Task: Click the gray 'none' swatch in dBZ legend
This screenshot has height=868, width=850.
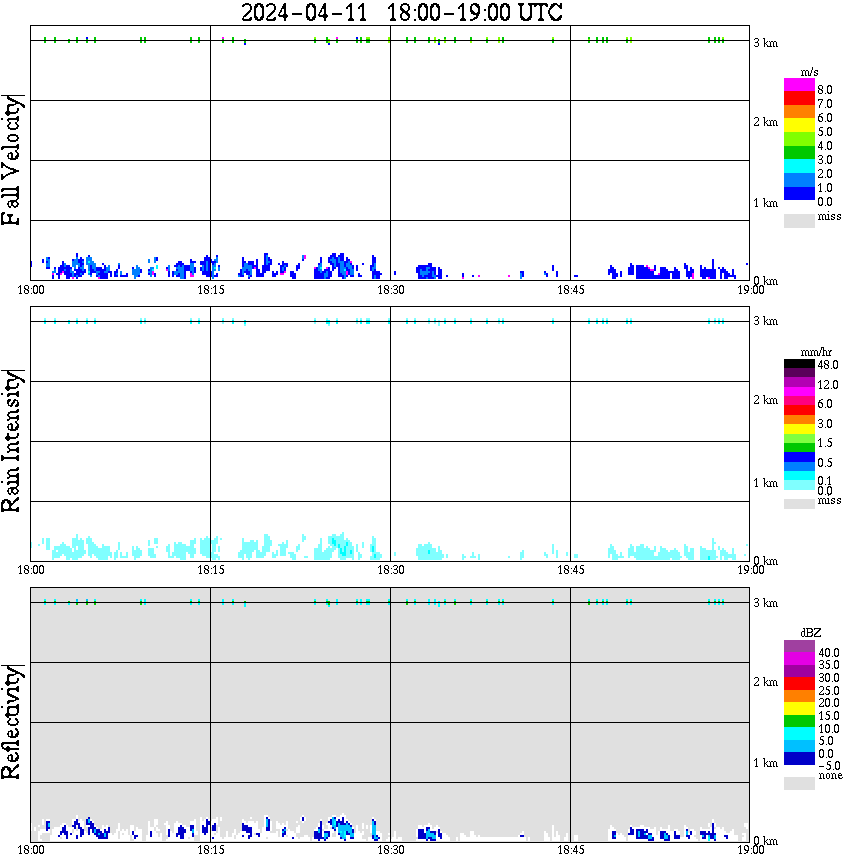Action: [799, 783]
